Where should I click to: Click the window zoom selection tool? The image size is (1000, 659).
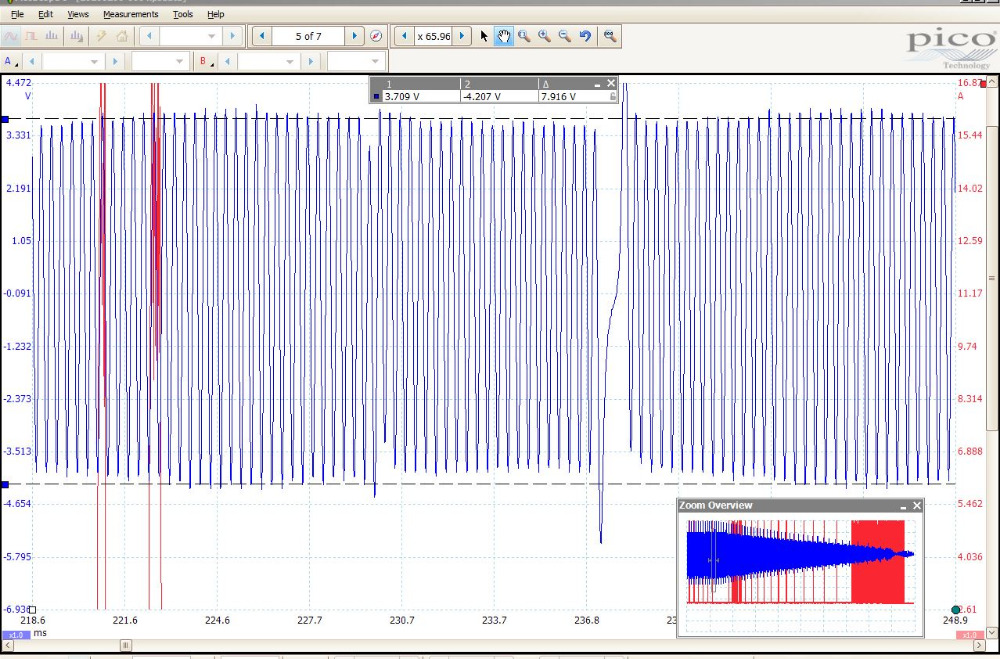(524, 36)
